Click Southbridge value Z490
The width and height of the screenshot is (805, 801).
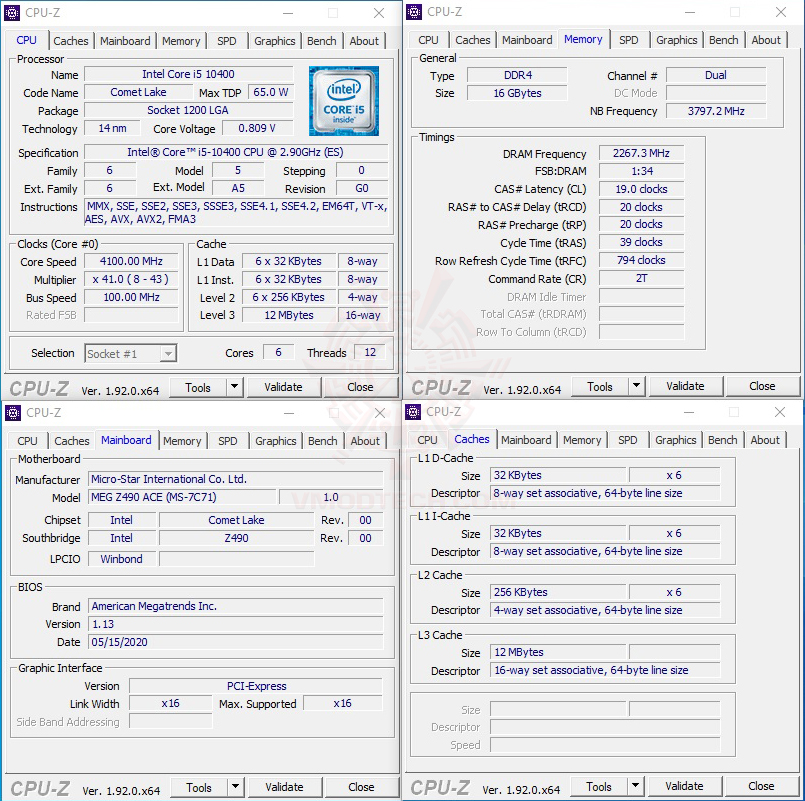tap(236, 538)
